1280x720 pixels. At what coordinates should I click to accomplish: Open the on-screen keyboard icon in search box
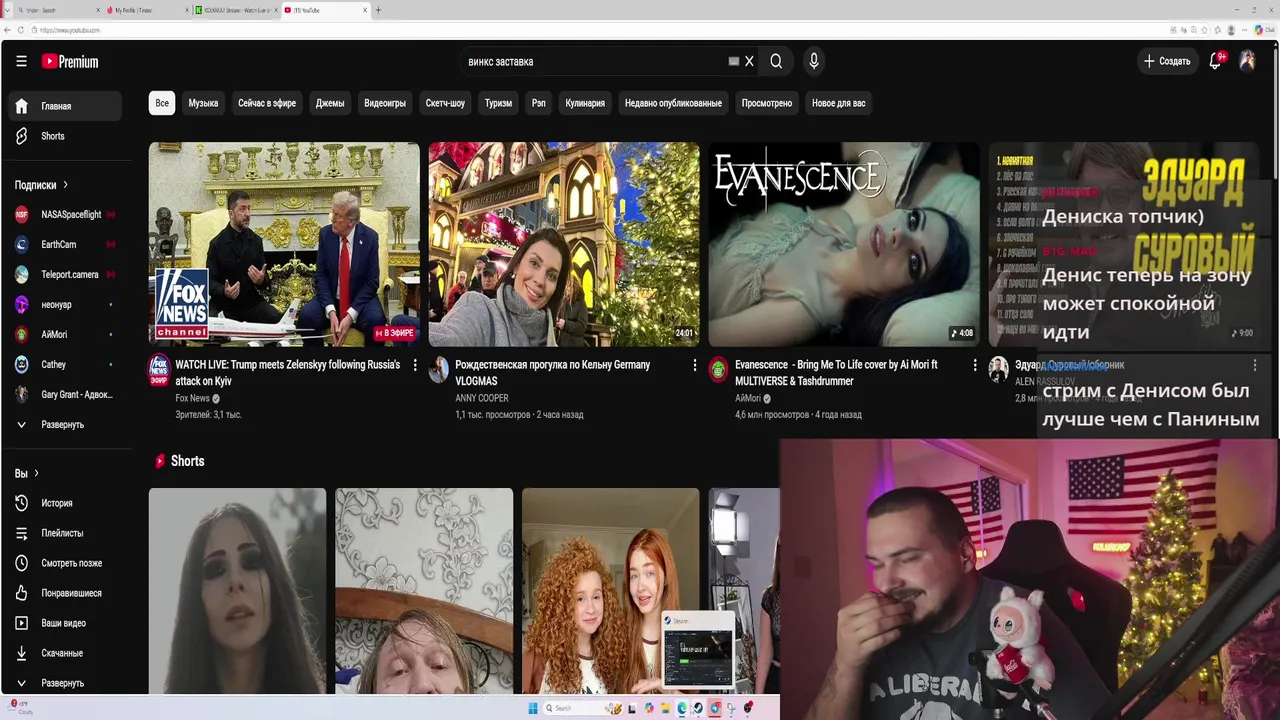[734, 61]
